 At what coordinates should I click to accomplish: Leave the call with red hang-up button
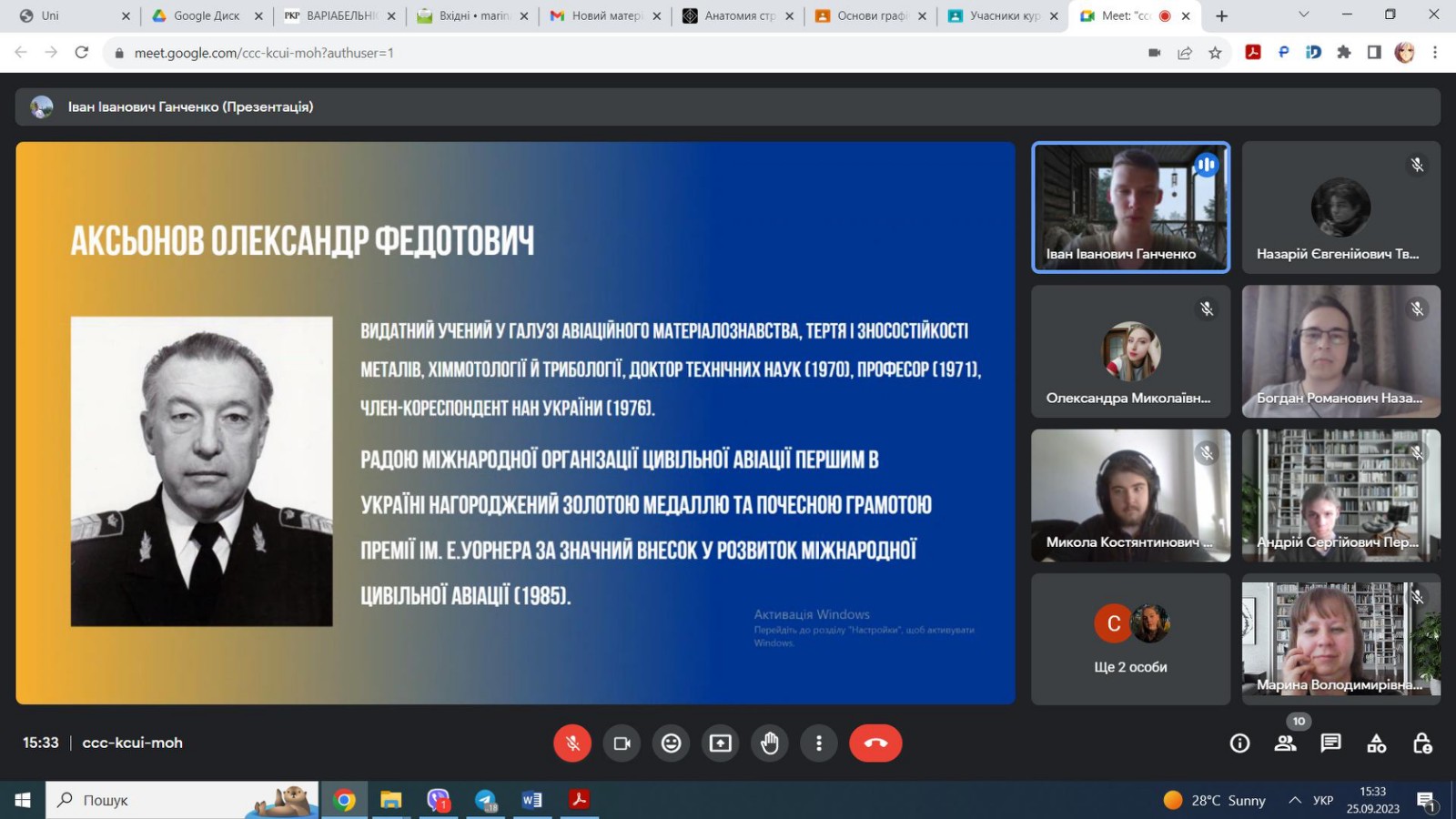pos(875,743)
